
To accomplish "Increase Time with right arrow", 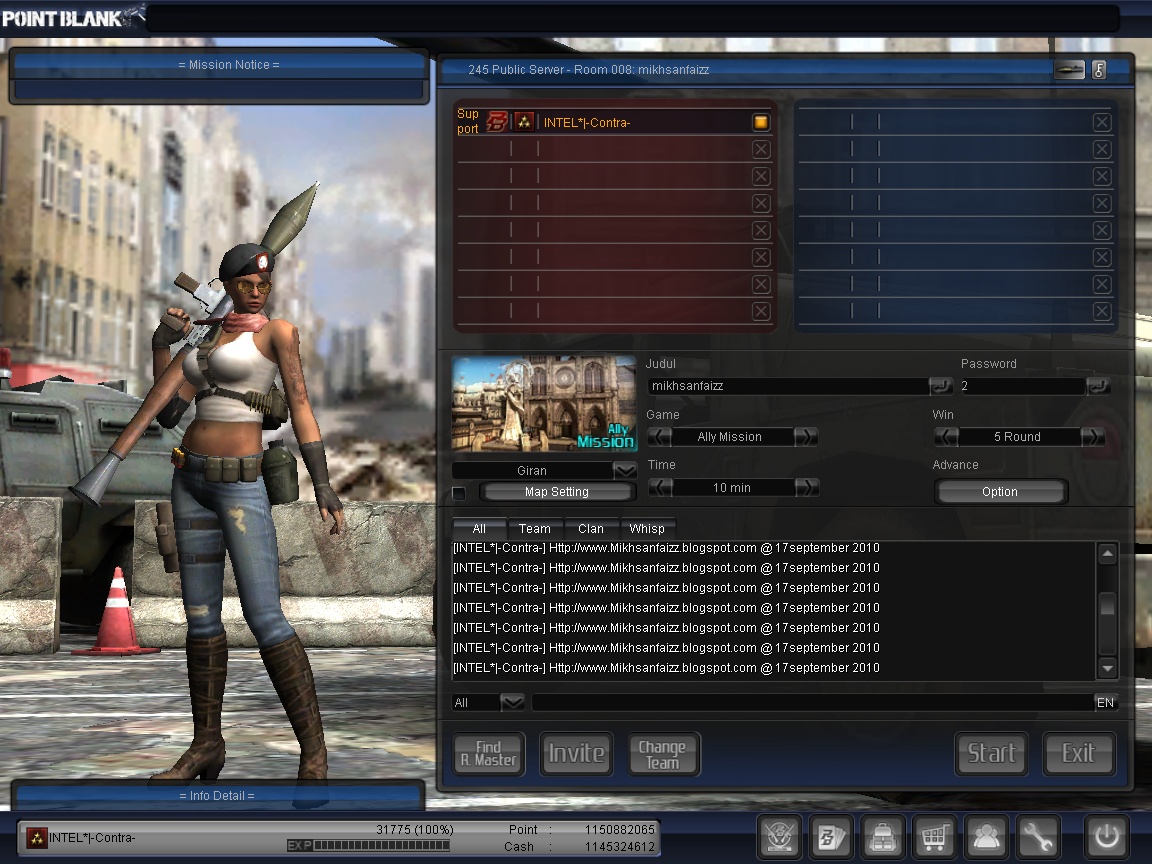I will tap(807, 487).
